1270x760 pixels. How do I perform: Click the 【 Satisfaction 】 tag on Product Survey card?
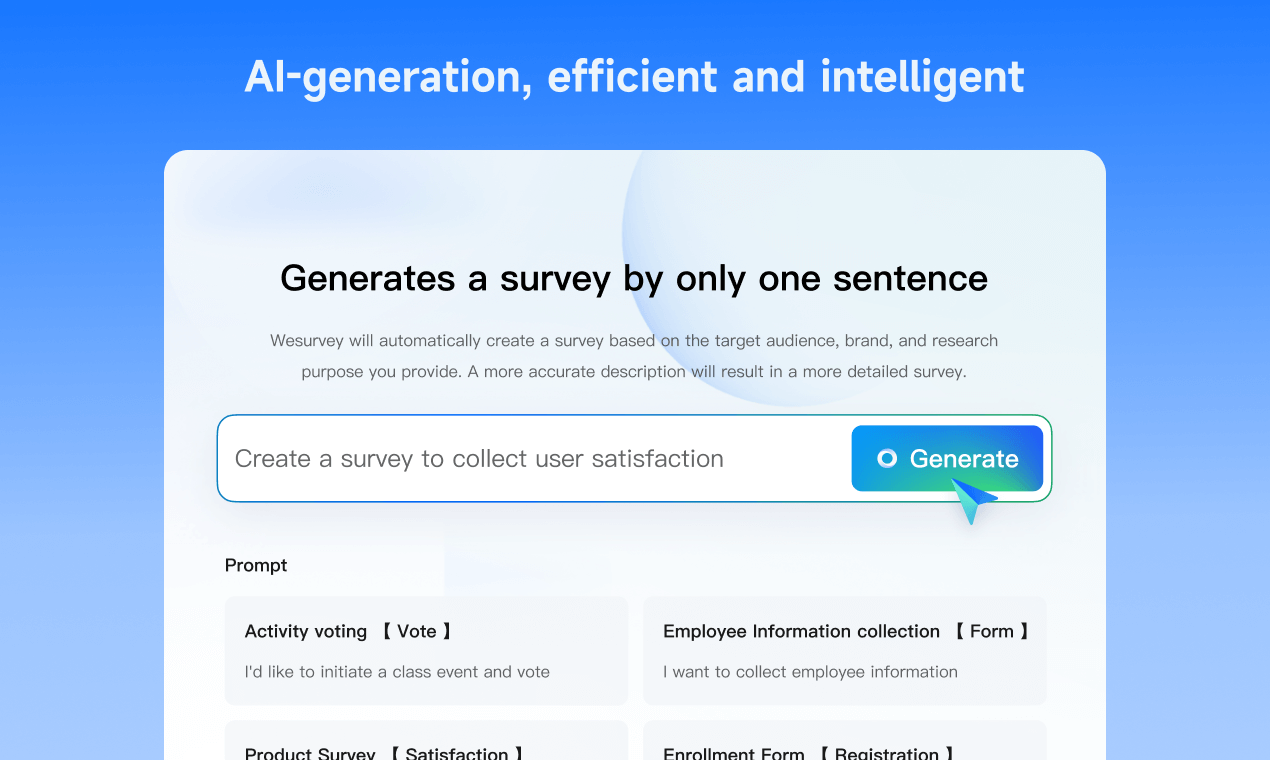click(458, 754)
